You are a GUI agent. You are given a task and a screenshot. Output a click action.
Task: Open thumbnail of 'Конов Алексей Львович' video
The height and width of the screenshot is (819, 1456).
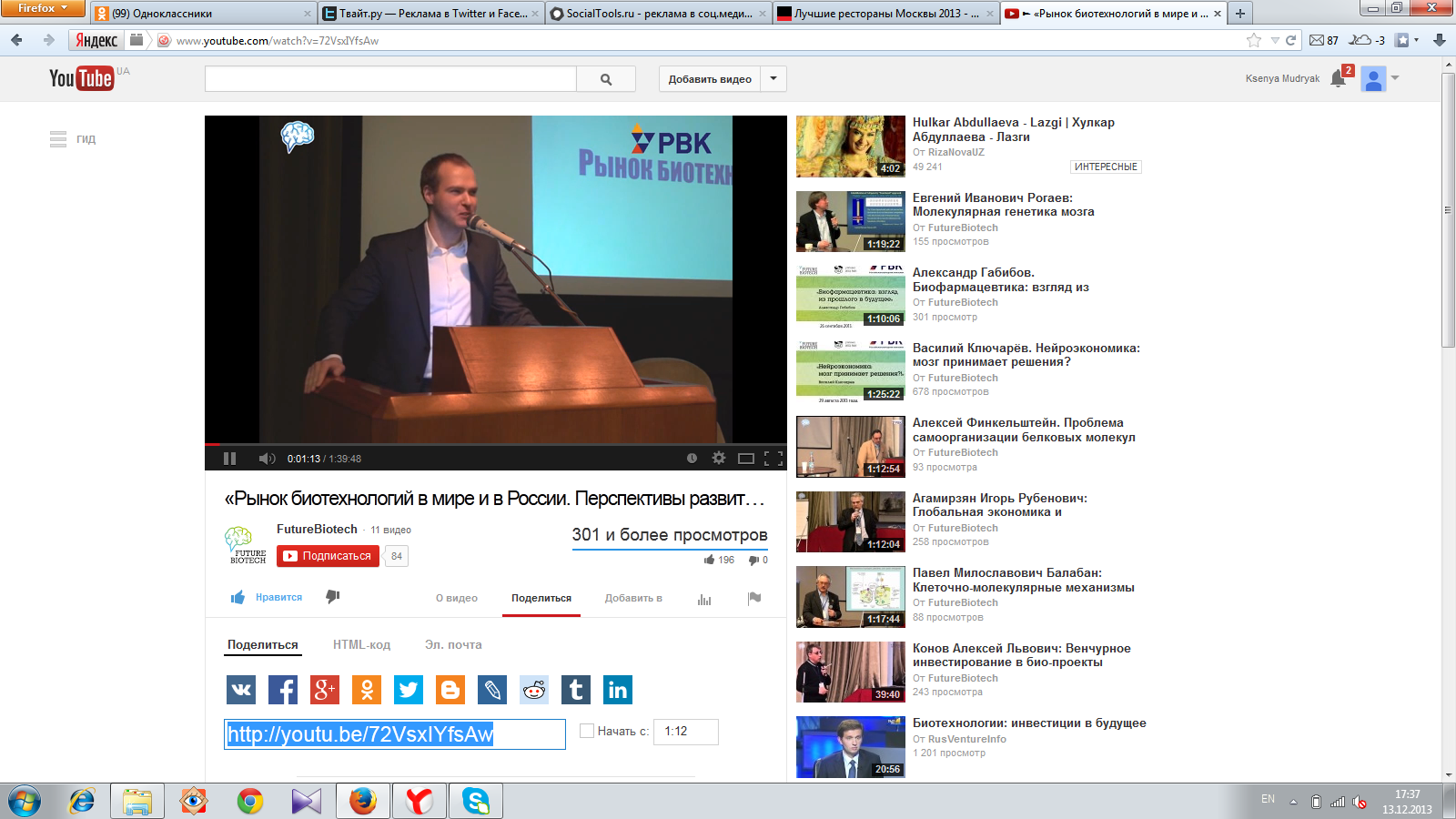[x=851, y=672]
